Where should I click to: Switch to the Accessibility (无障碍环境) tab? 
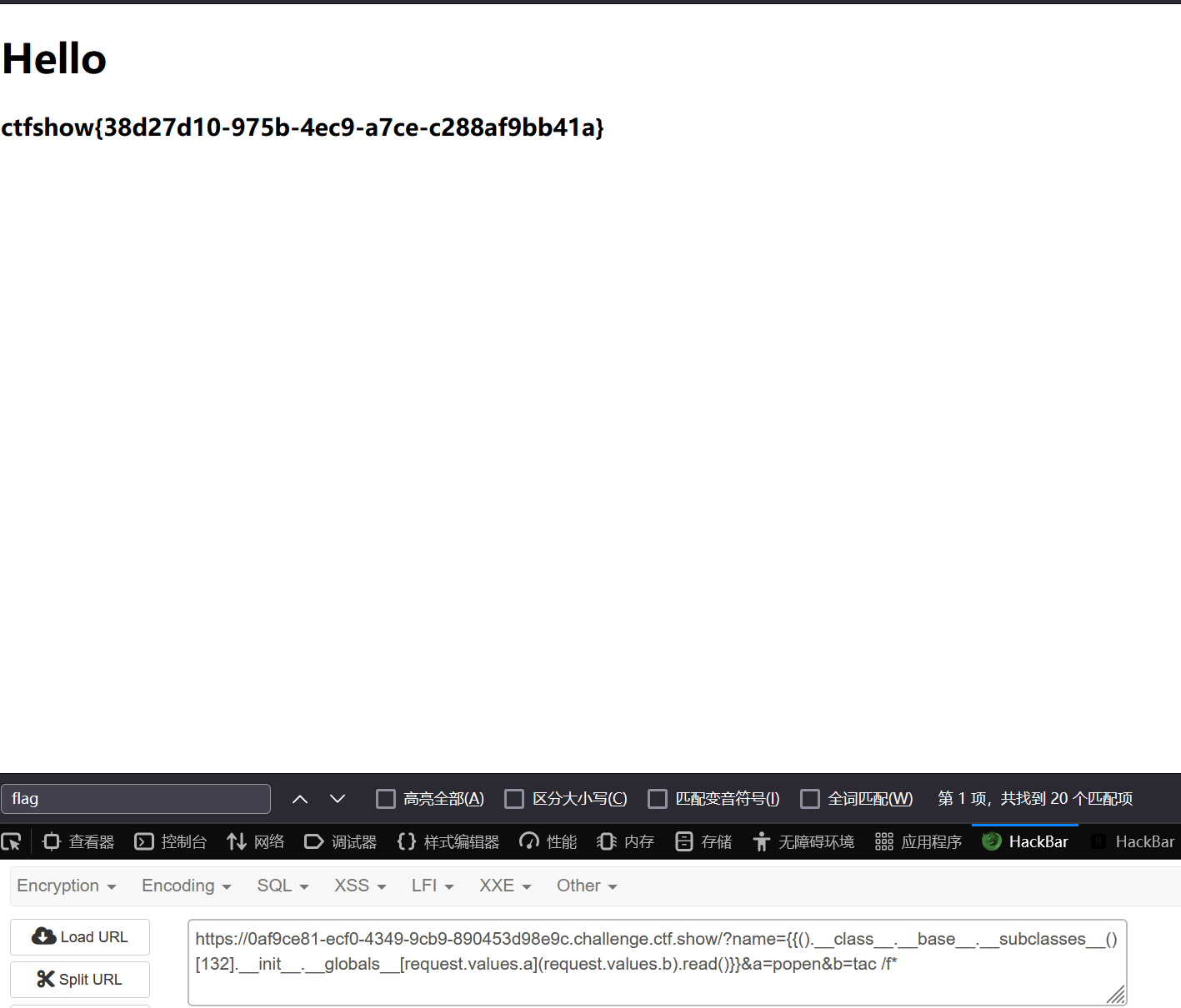(803, 842)
